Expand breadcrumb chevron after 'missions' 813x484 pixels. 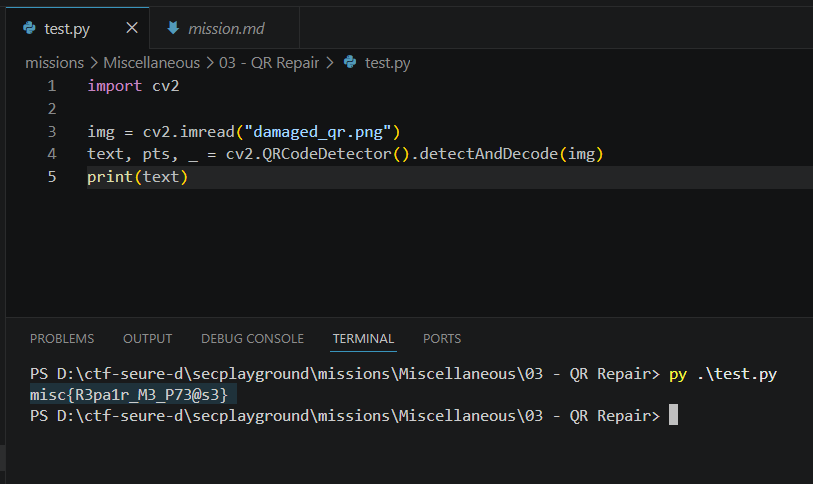[x=94, y=63]
